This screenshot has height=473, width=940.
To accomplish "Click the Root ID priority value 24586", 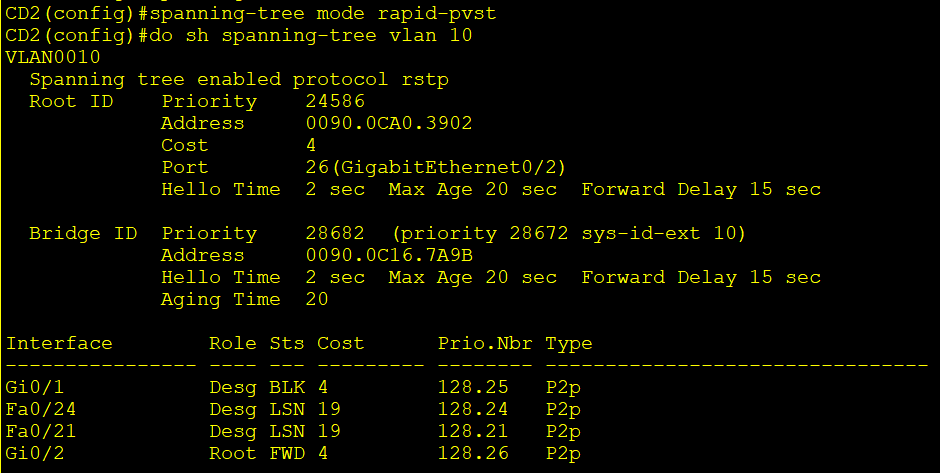I will (x=335, y=101).
